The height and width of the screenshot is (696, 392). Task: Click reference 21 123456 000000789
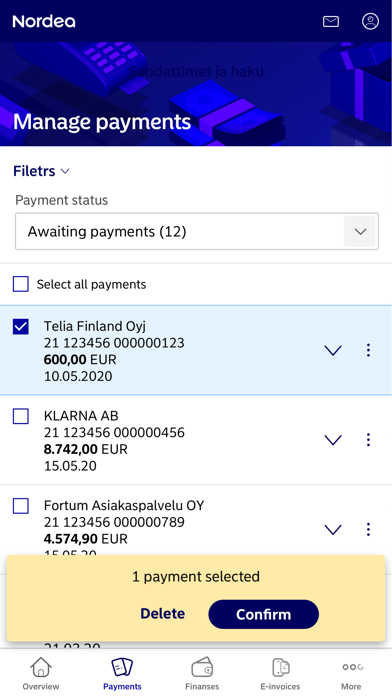click(114, 522)
